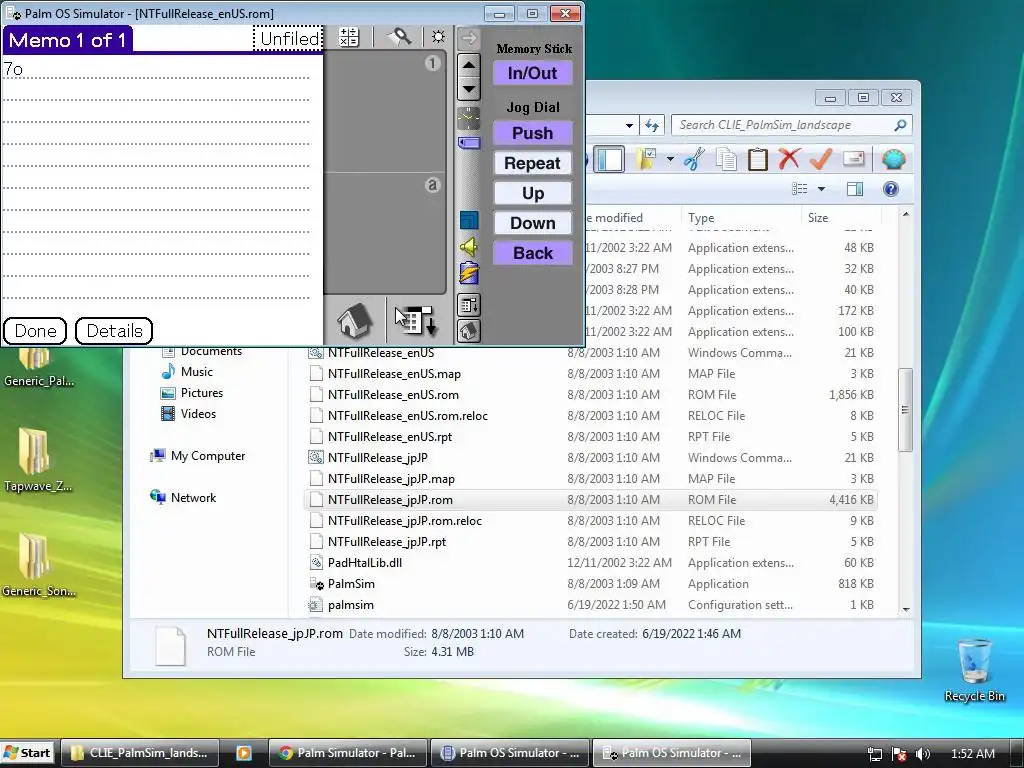Click the Jog Dial Up button
Image resolution: width=1024 pixels, height=768 pixels.
tap(533, 193)
